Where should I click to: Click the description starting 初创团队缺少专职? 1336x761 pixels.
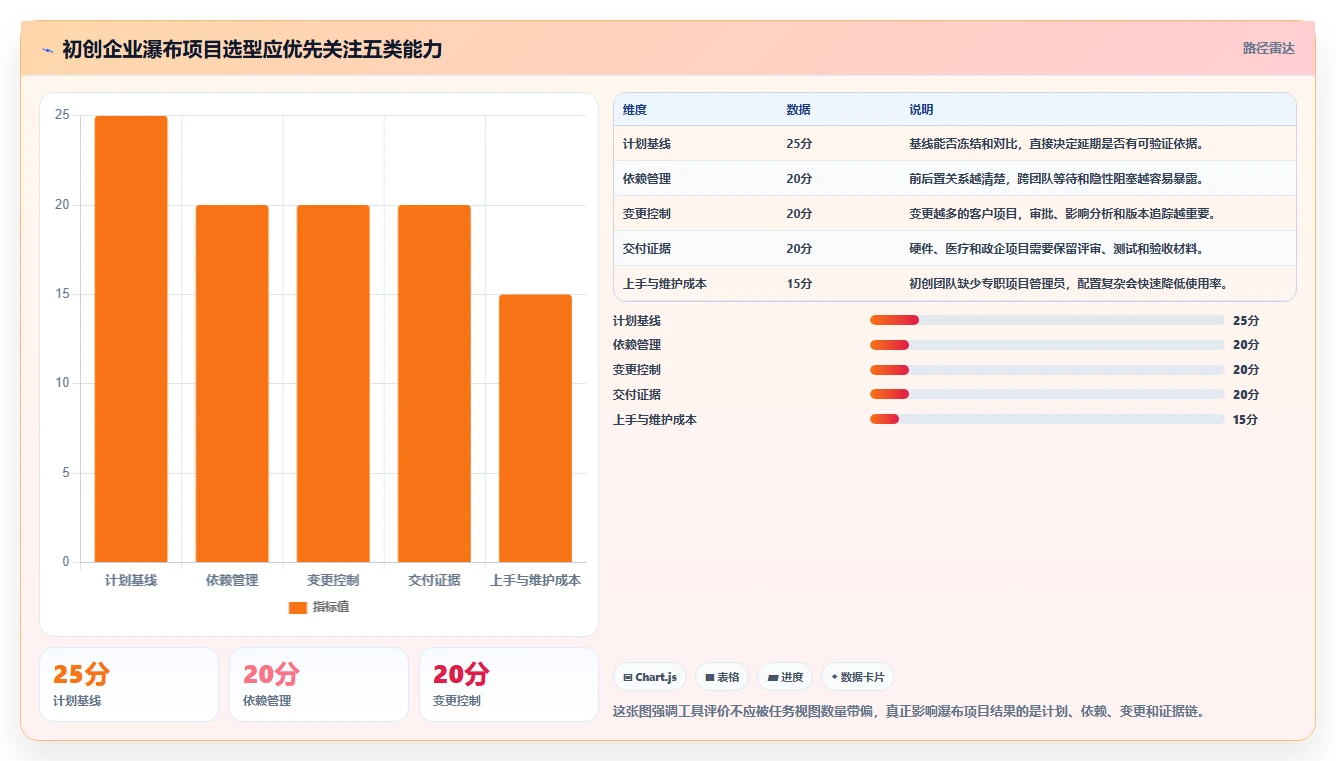[1068, 284]
